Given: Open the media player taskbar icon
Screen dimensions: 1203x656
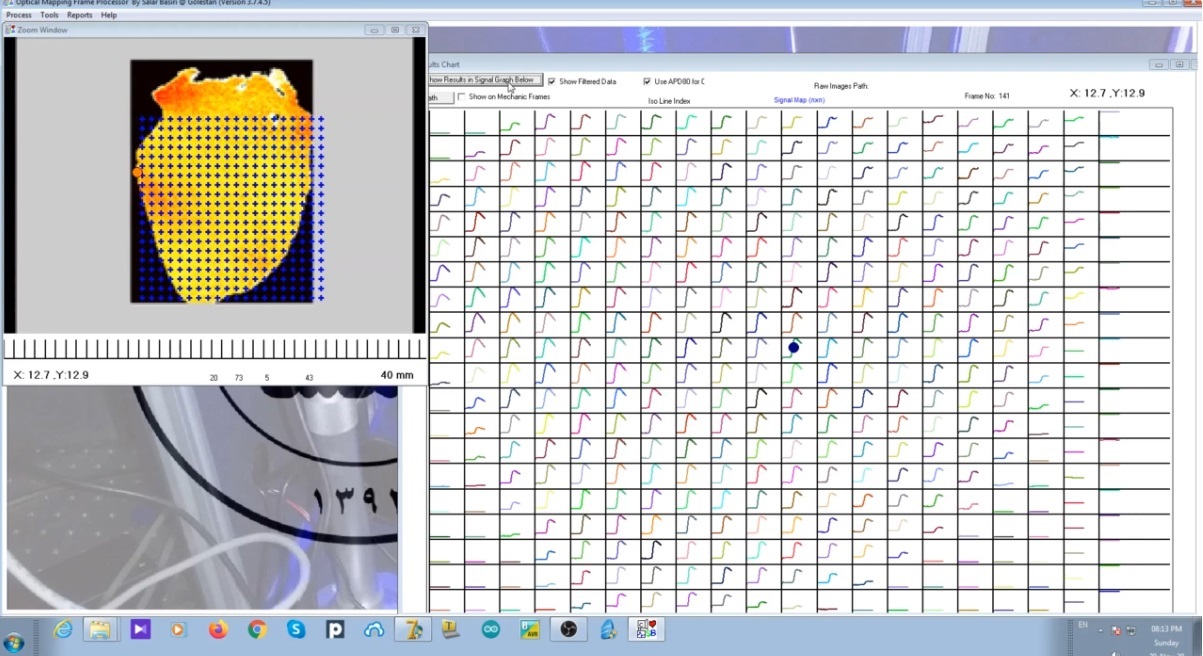Looking at the screenshot, I should [x=178, y=629].
